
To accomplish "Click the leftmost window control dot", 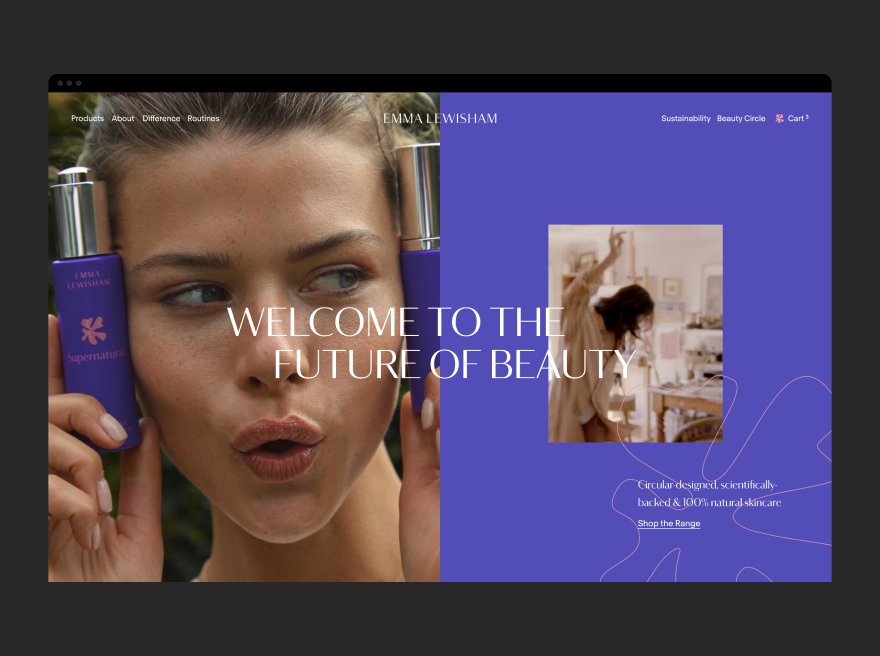I will click(x=61, y=83).
